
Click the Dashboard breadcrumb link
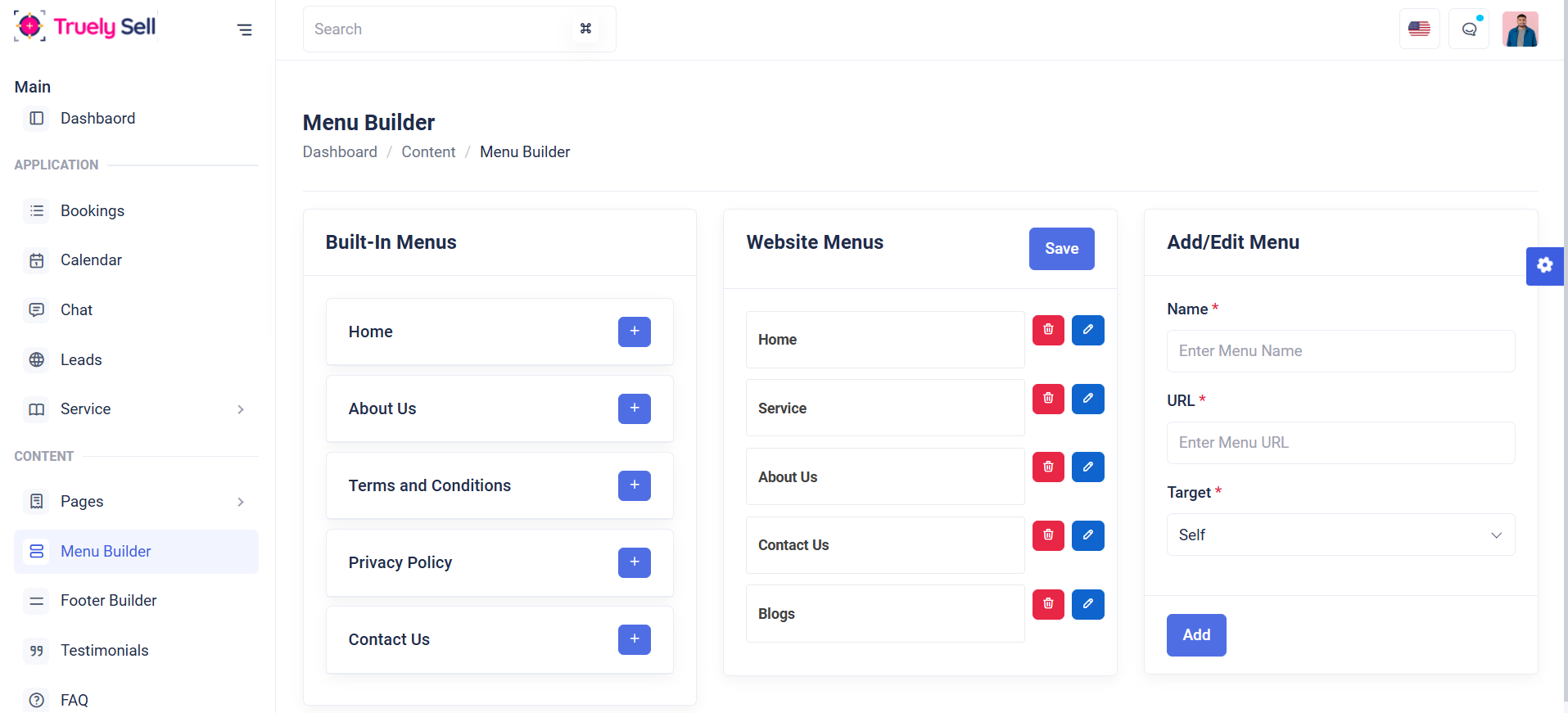coord(340,151)
